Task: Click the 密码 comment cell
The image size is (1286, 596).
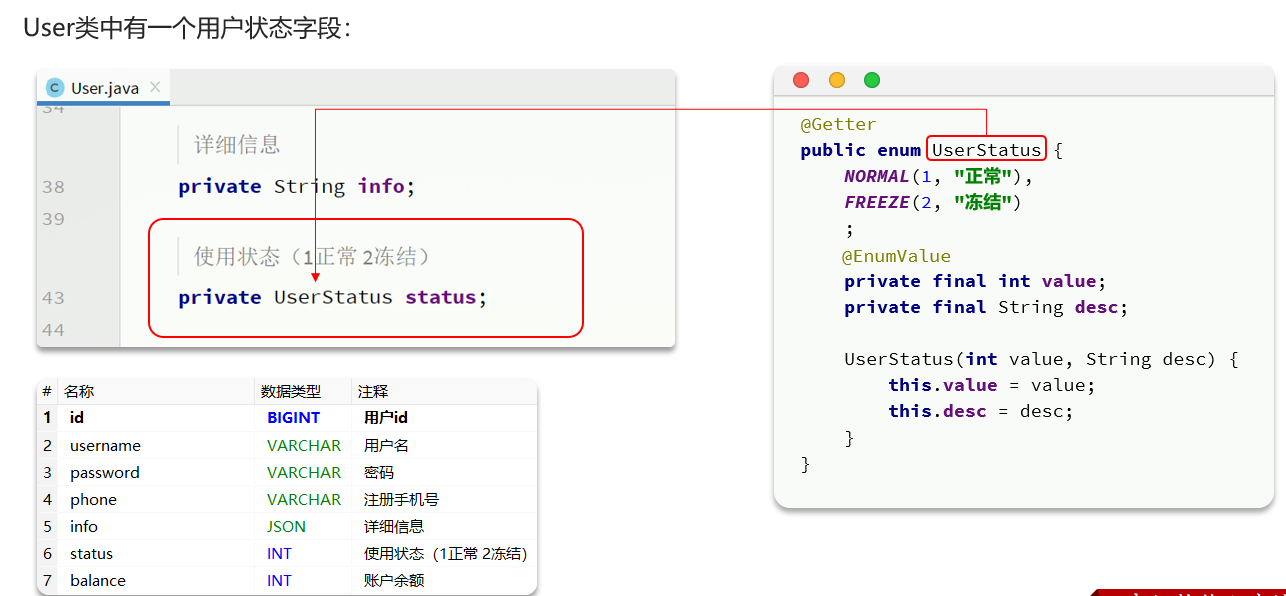Action: click(x=379, y=472)
